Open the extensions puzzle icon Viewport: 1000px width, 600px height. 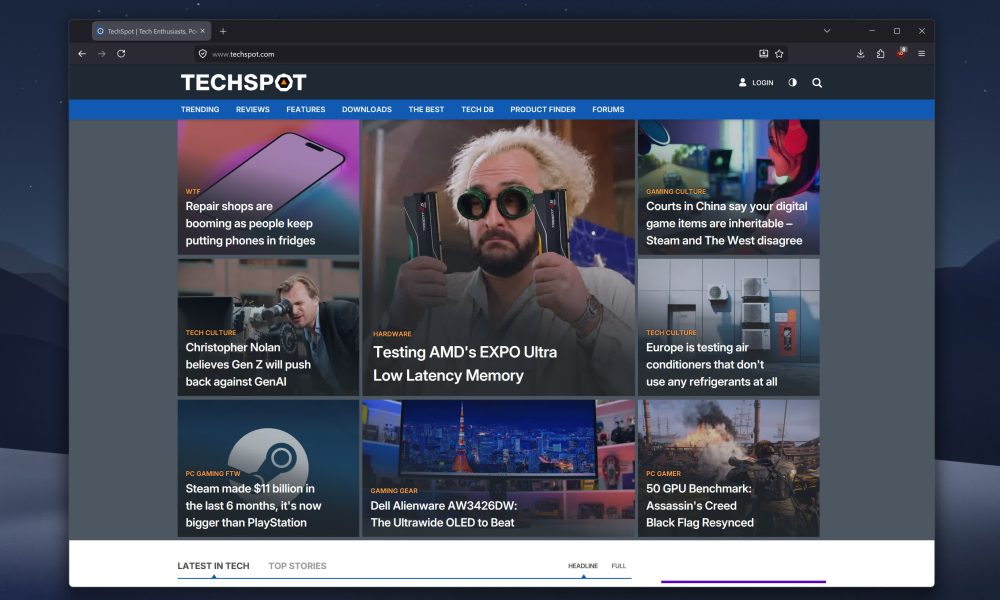click(x=881, y=54)
